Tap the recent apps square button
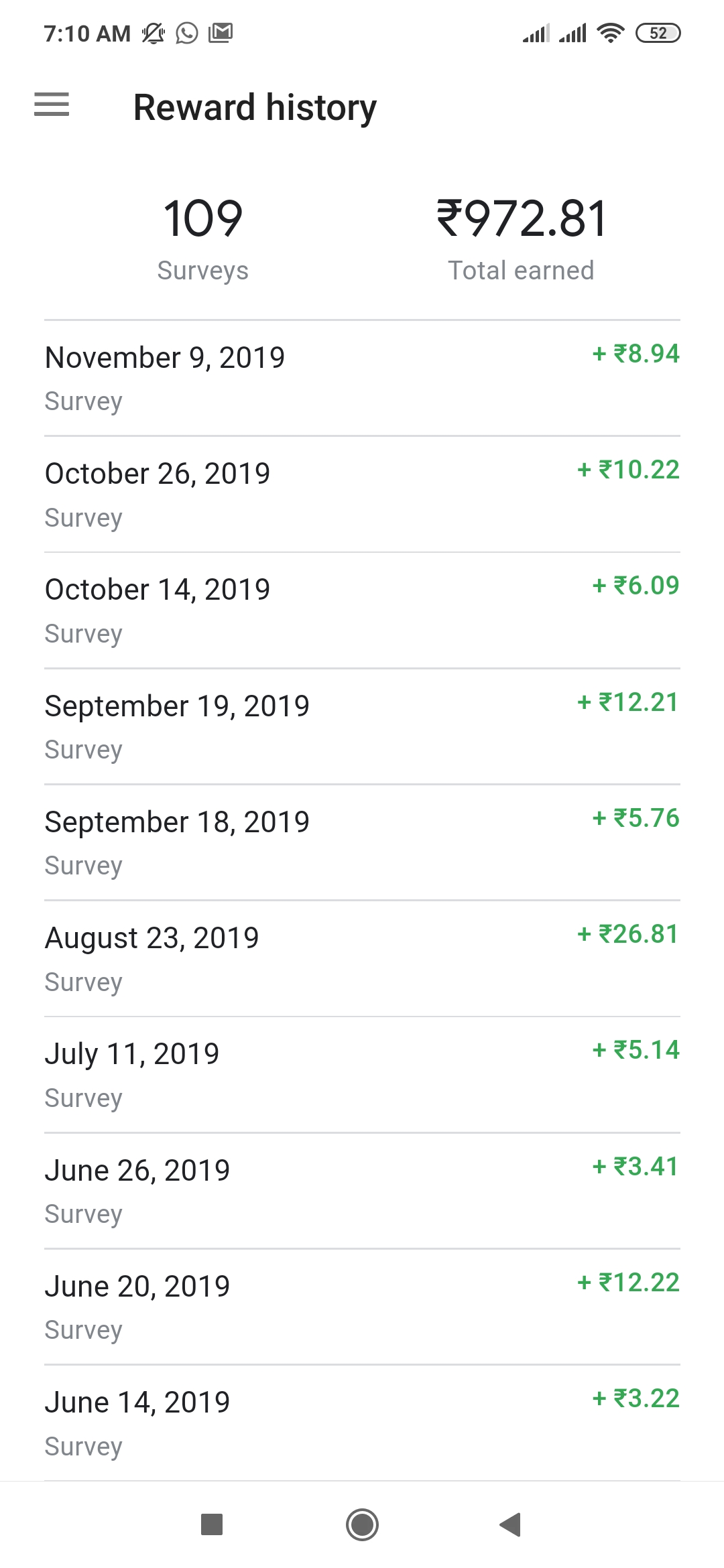This screenshot has height=1568, width=724. [x=212, y=1524]
